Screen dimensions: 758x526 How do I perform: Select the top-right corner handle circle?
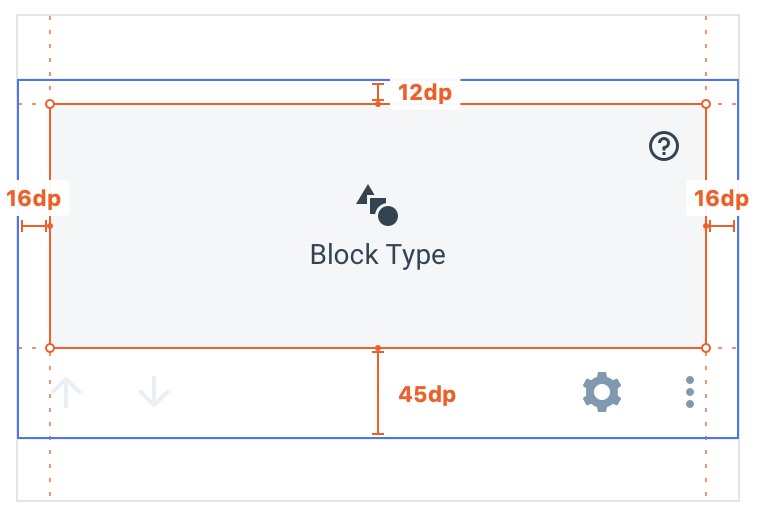click(706, 104)
